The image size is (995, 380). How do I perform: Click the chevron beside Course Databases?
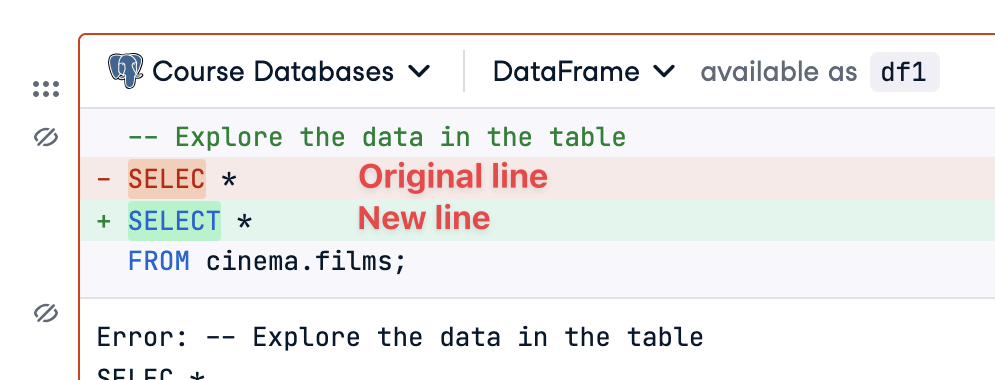(x=419, y=72)
